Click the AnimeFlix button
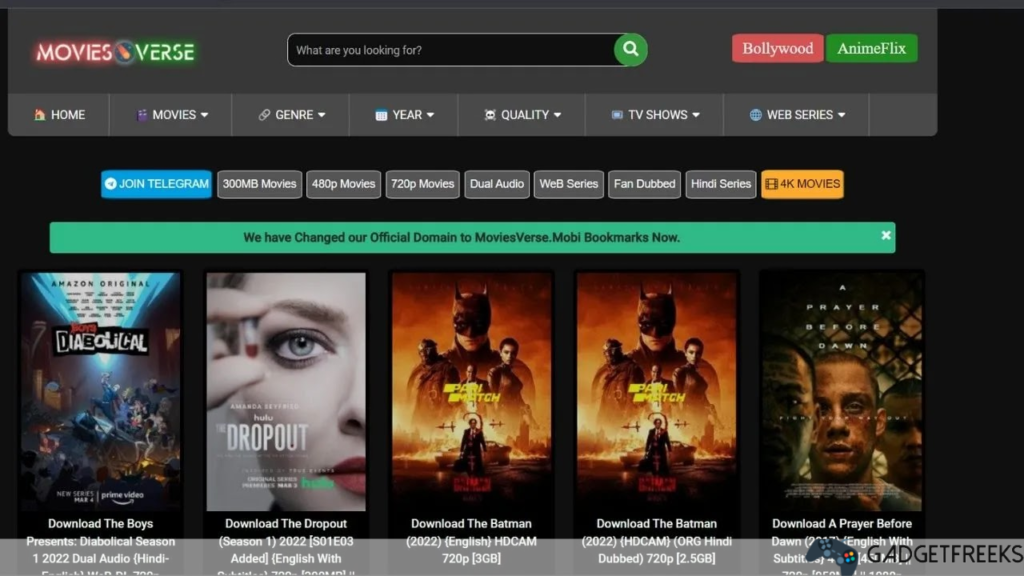Viewport: 1024px width, 576px height. (x=871, y=48)
